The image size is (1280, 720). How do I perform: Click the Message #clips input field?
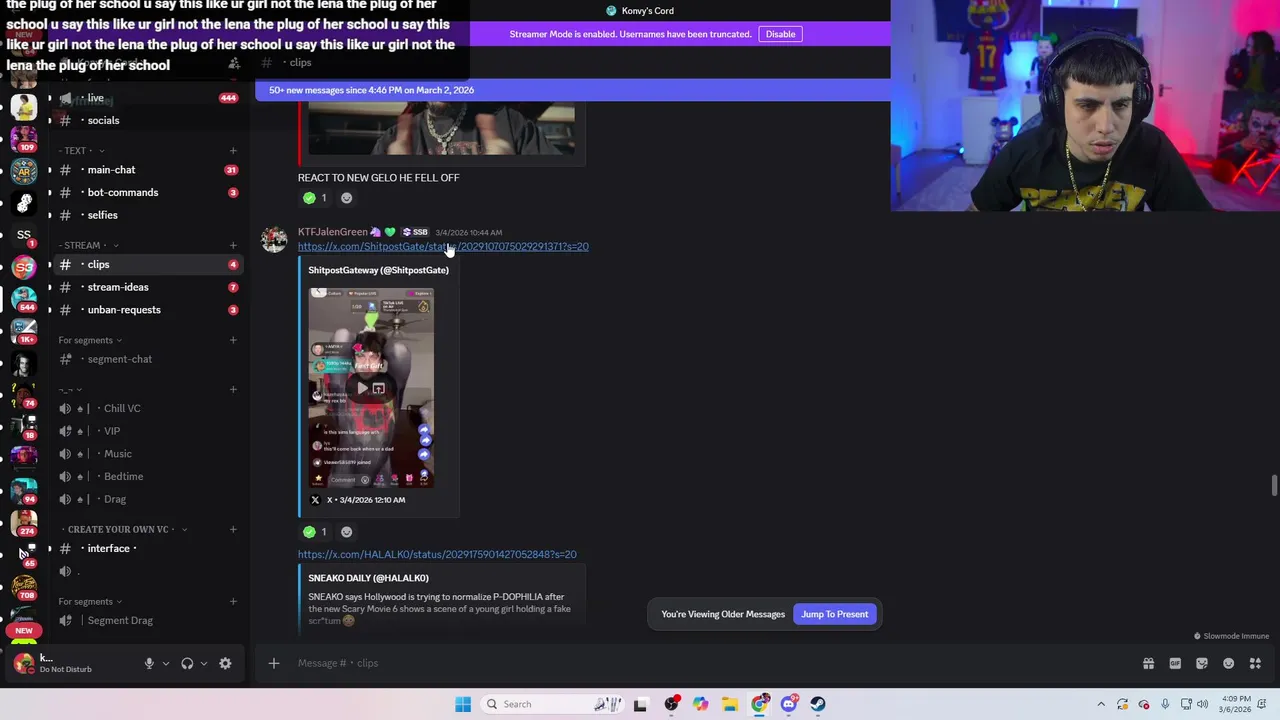tap(700, 663)
